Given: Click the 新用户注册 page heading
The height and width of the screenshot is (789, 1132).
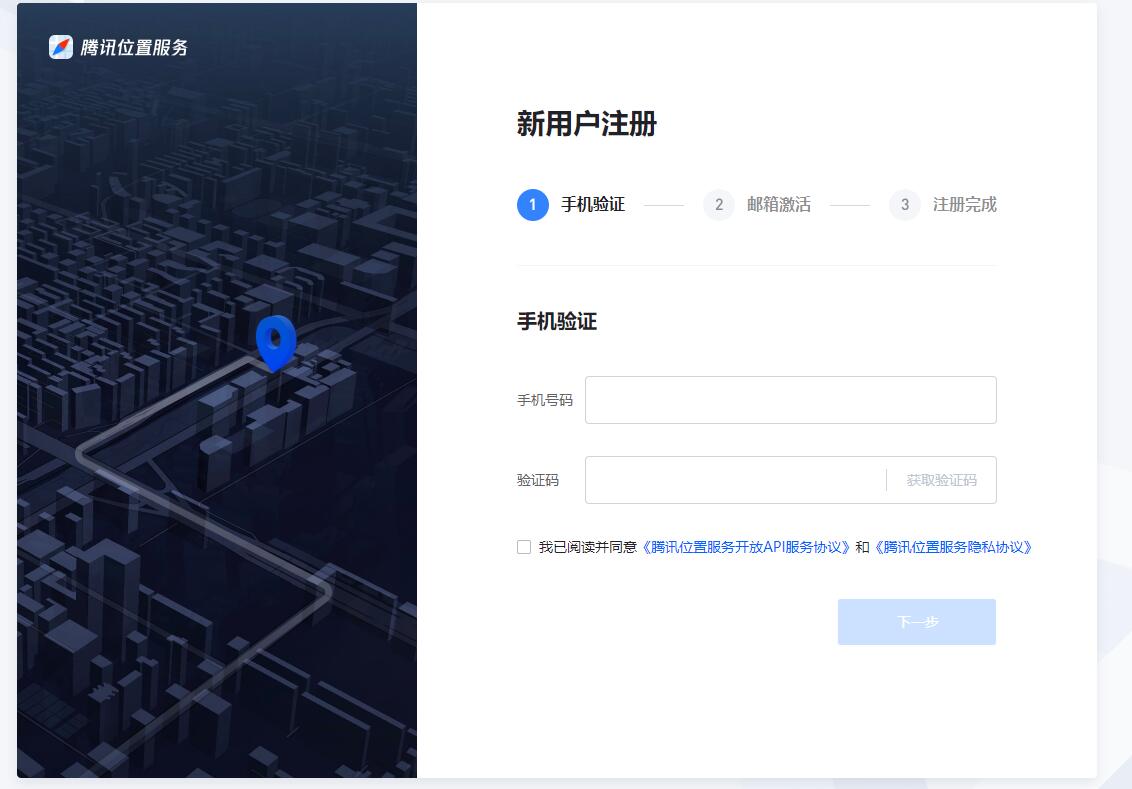Looking at the screenshot, I should point(586,124).
